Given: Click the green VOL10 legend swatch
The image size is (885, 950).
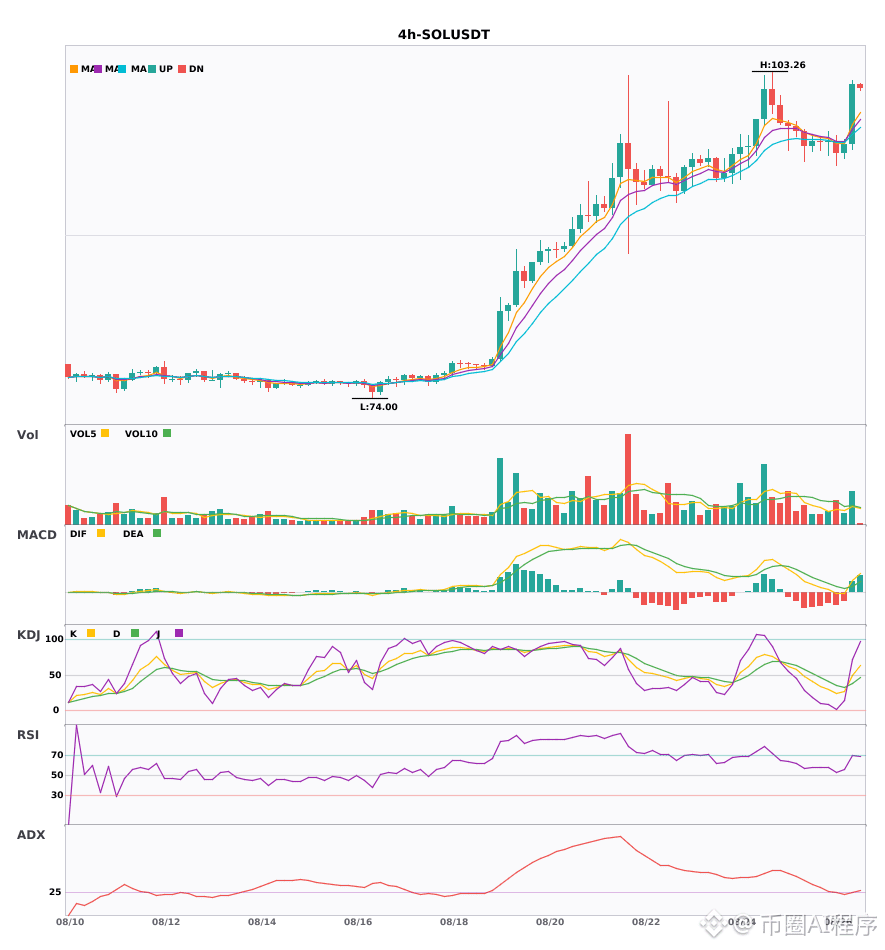Looking at the screenshot, I should [x=167, y=433].
